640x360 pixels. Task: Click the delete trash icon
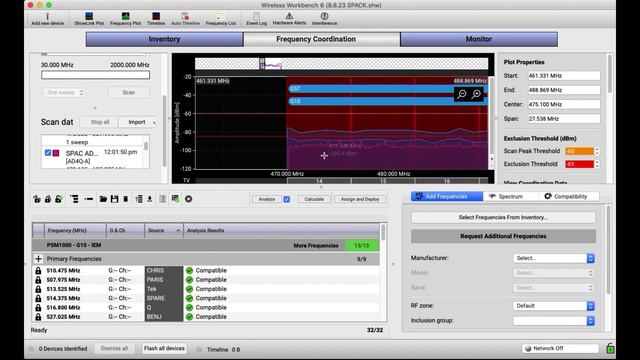pyautogui.click(x=126, y=199)
